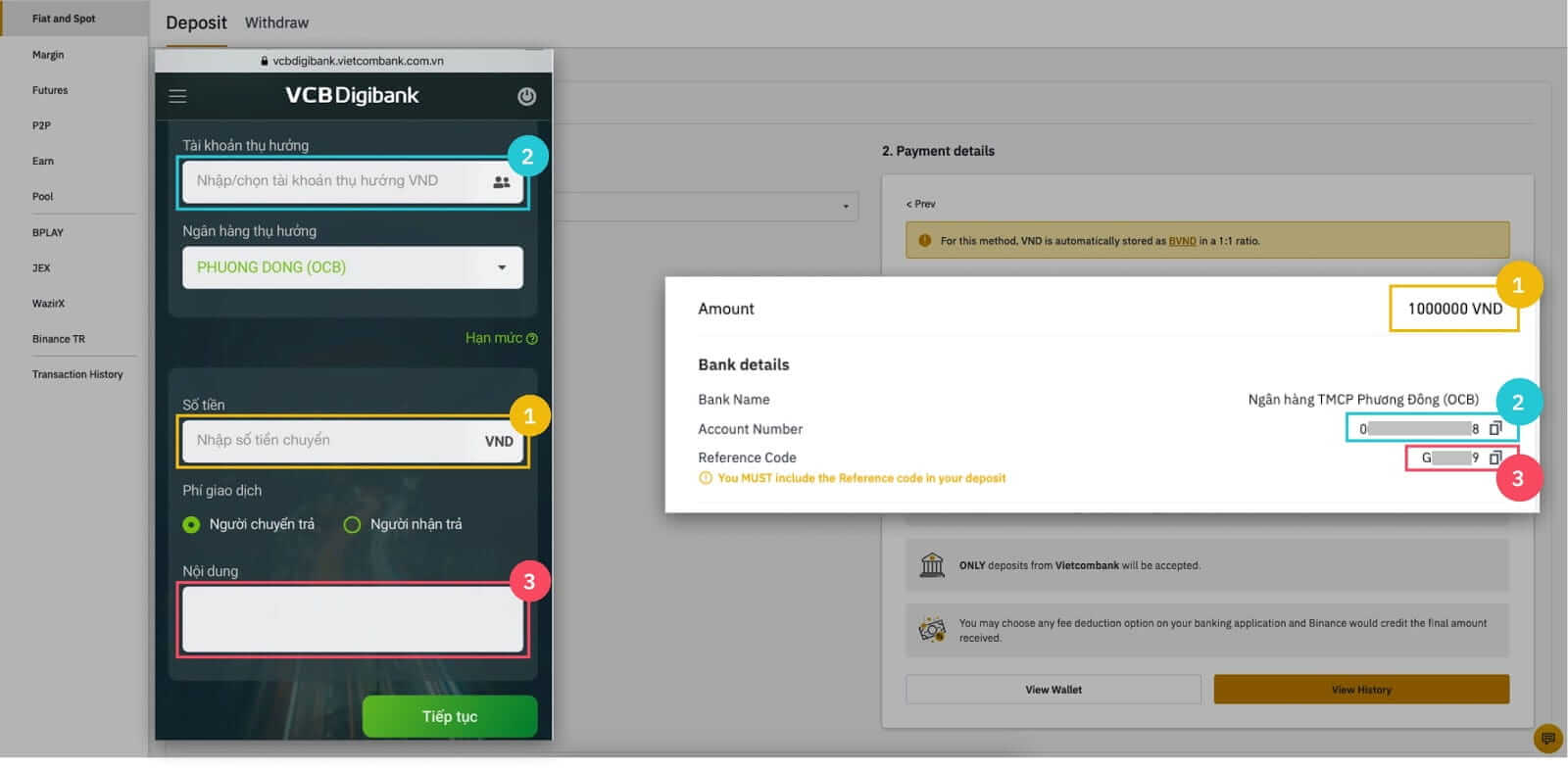Open Margin in the sidebar
Viewport: 1568px width, 770px height.
48,55
